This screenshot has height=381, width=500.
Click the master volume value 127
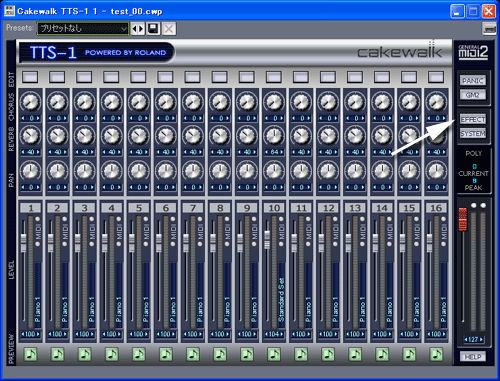(x=473, y=340)
